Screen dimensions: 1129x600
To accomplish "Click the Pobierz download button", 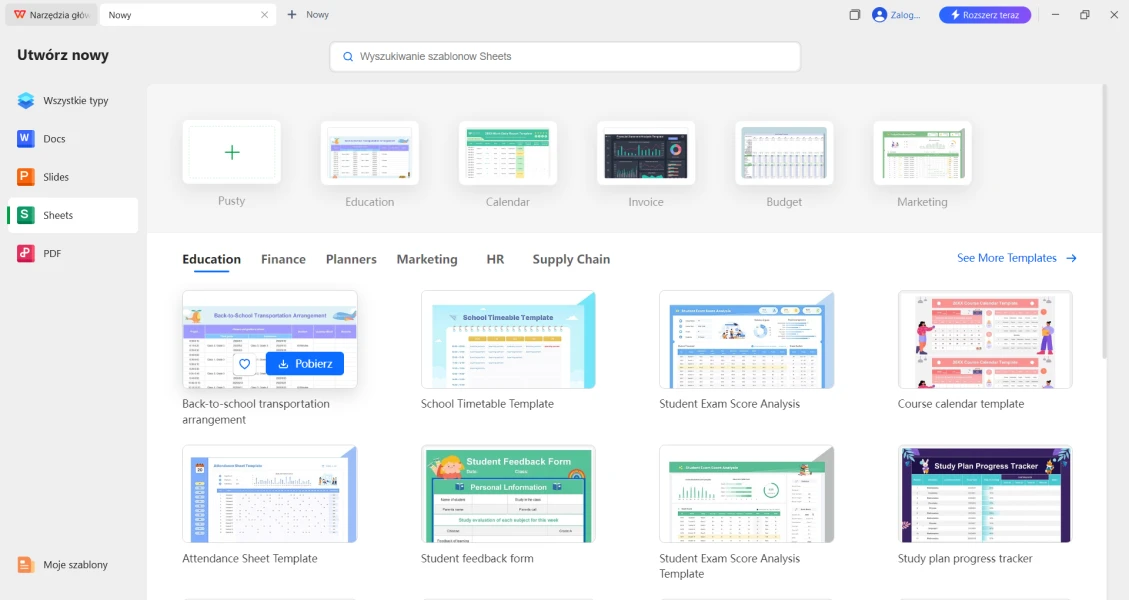I will coord(305,364).
